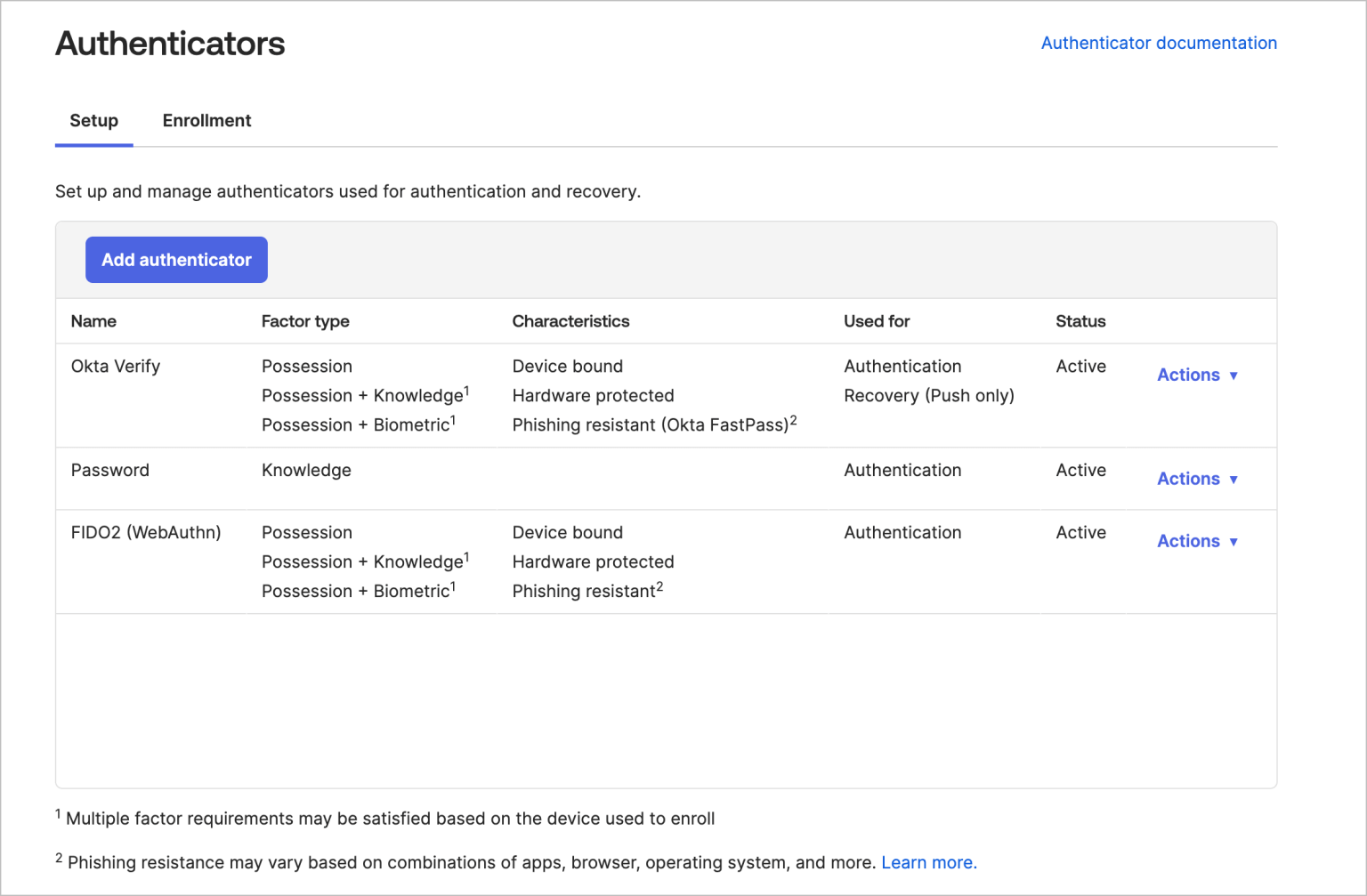Select the Password authenticator row
Screen dimensions: 1367x896
point(110,470)
